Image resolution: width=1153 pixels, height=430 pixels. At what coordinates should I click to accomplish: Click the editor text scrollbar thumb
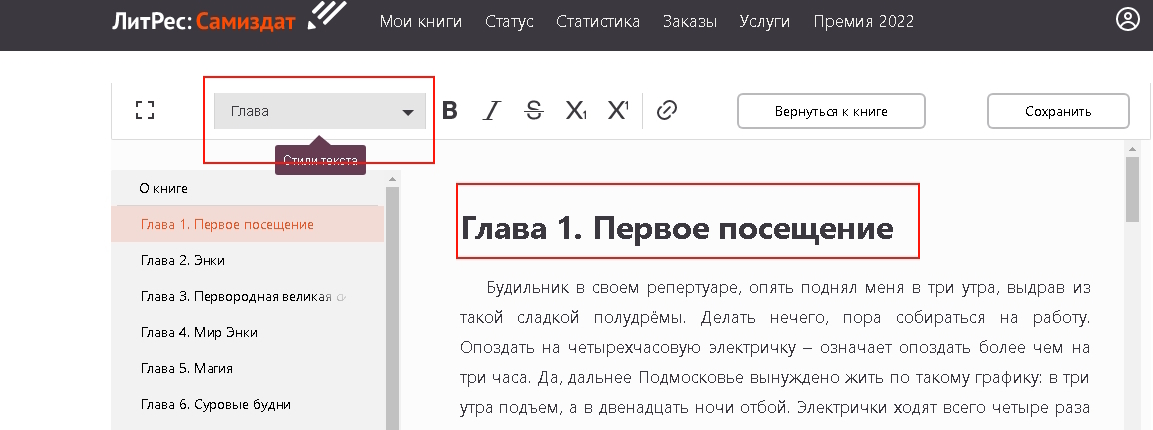click(x=1132, y=189)
